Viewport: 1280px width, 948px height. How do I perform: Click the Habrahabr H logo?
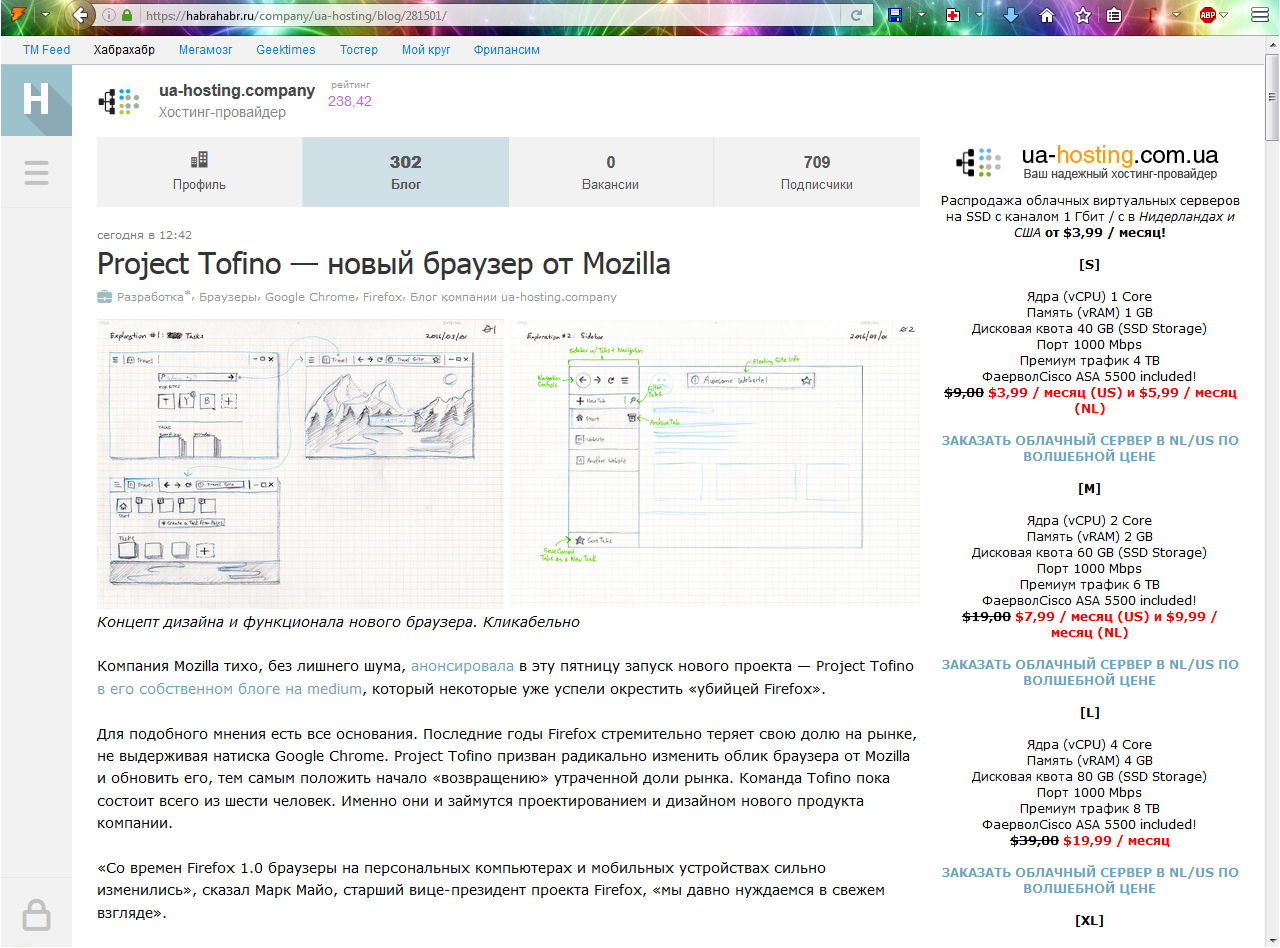pos(36,100)
